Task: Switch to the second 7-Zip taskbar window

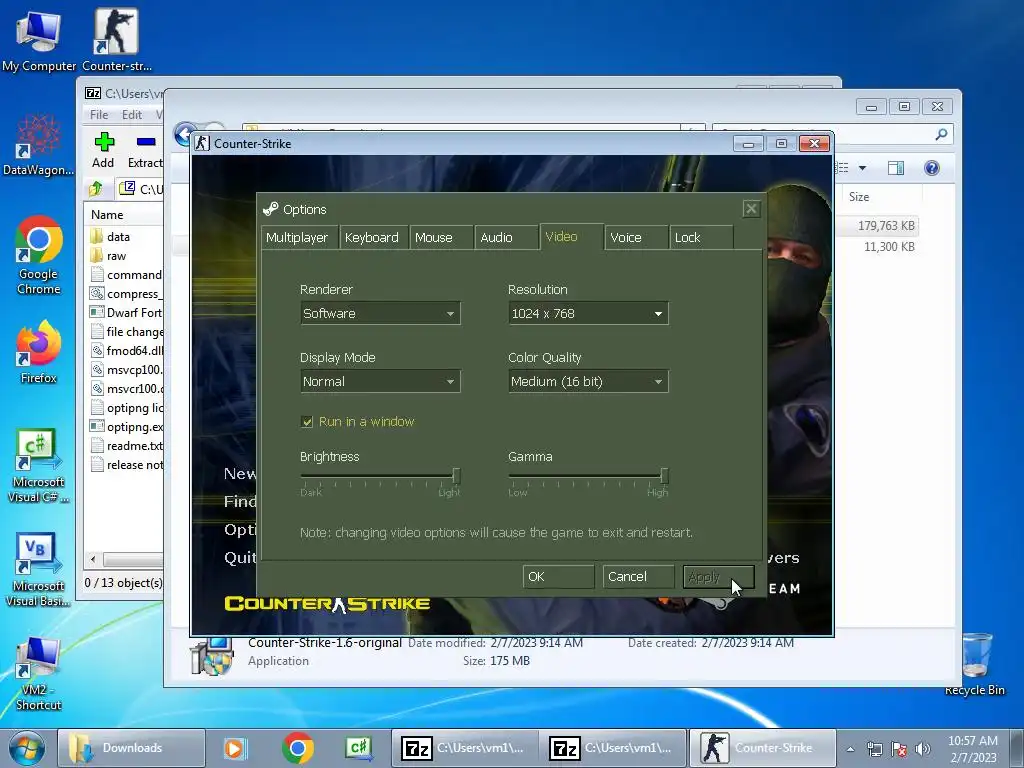Action: click(613, 748)
